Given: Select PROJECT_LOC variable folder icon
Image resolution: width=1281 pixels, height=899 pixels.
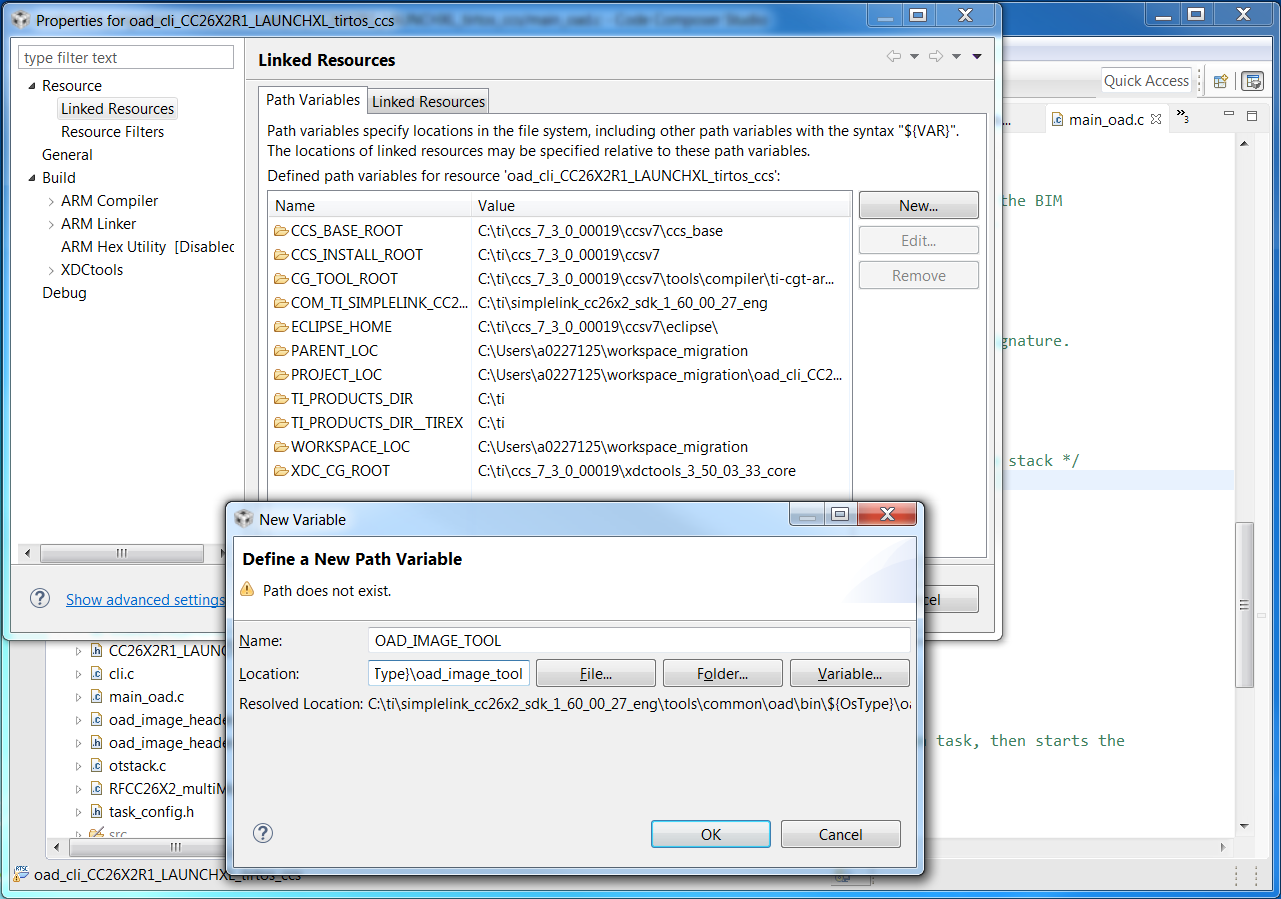Looking at the screenshot, I should click(x=280, y=375).
